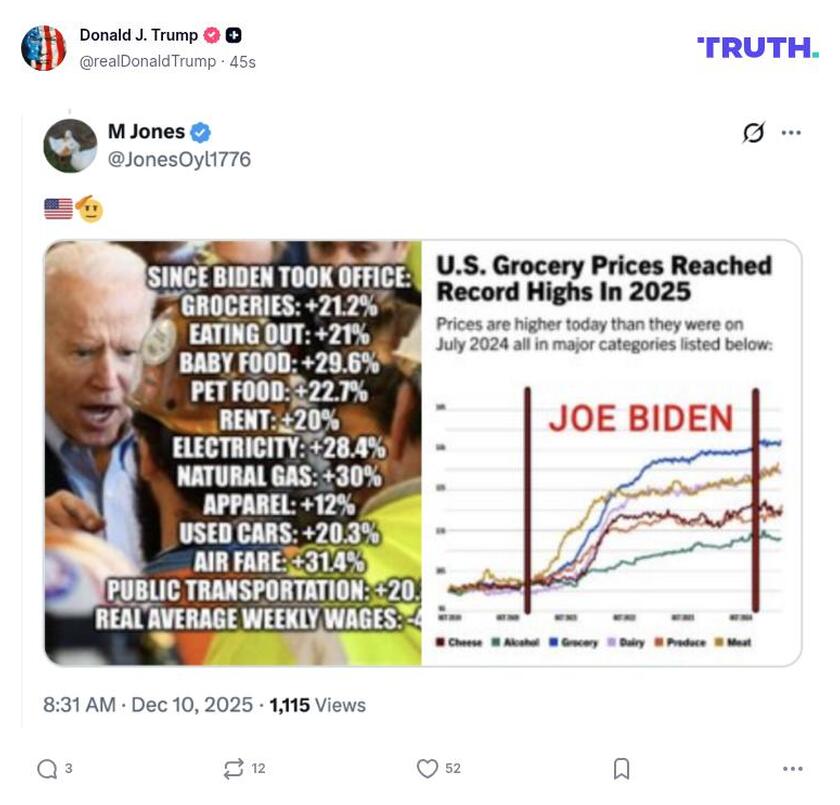Expand the bottom more options ellipsis
This screenshot has height=805, width=840.
[793, 768]
